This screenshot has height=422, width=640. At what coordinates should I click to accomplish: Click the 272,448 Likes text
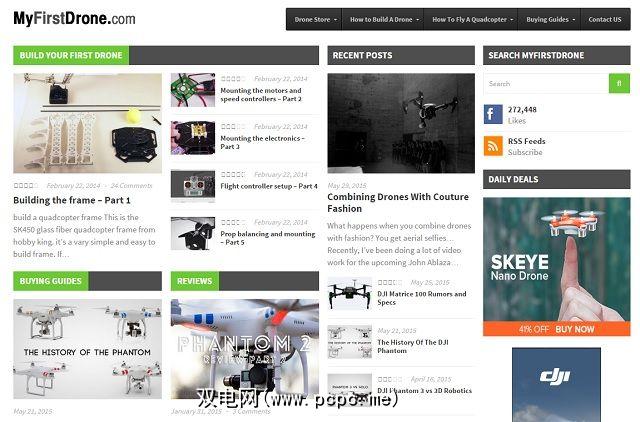[x=522, y=115]
